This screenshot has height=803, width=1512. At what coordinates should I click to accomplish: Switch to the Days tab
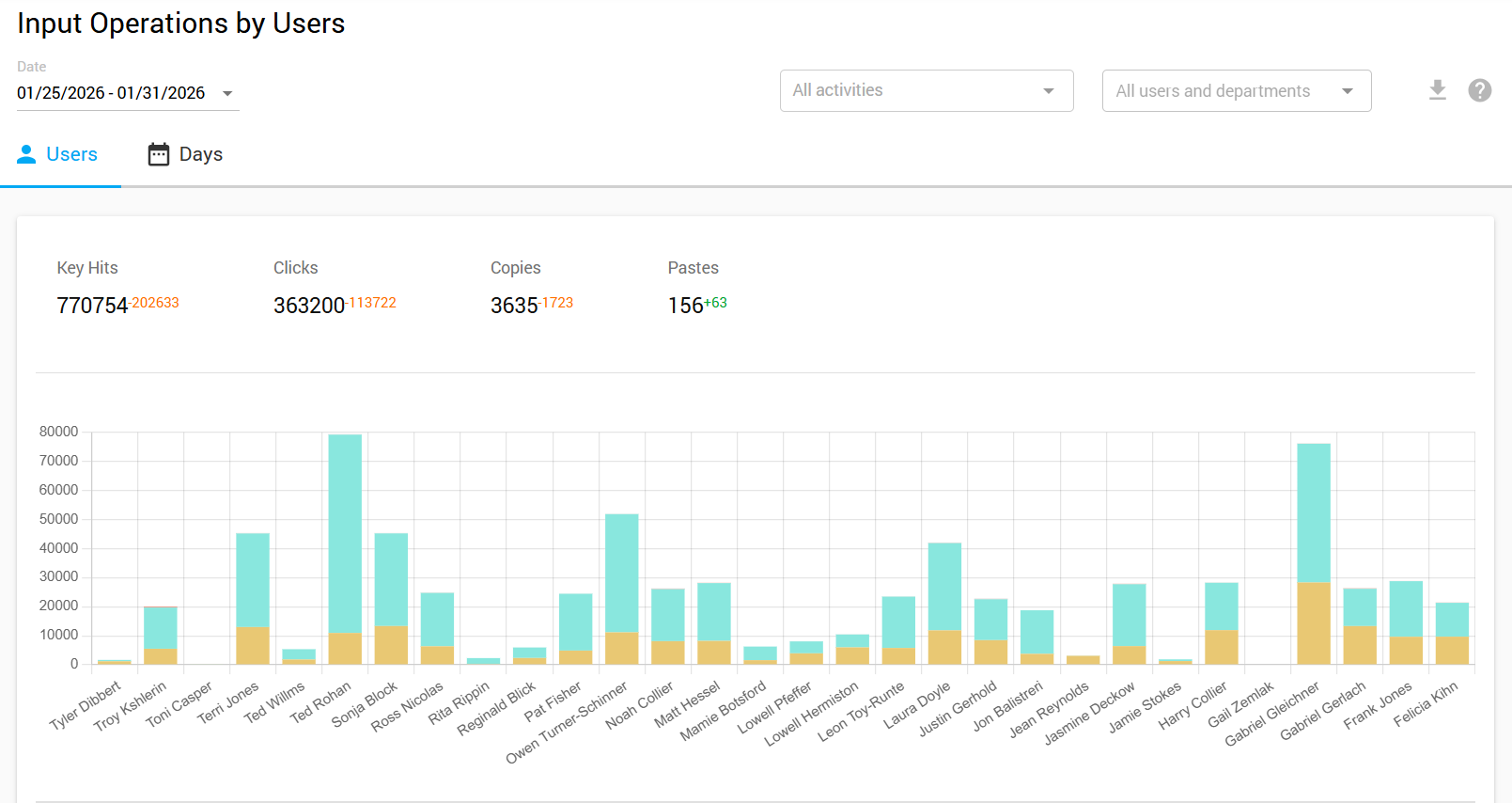click(200, 154)
